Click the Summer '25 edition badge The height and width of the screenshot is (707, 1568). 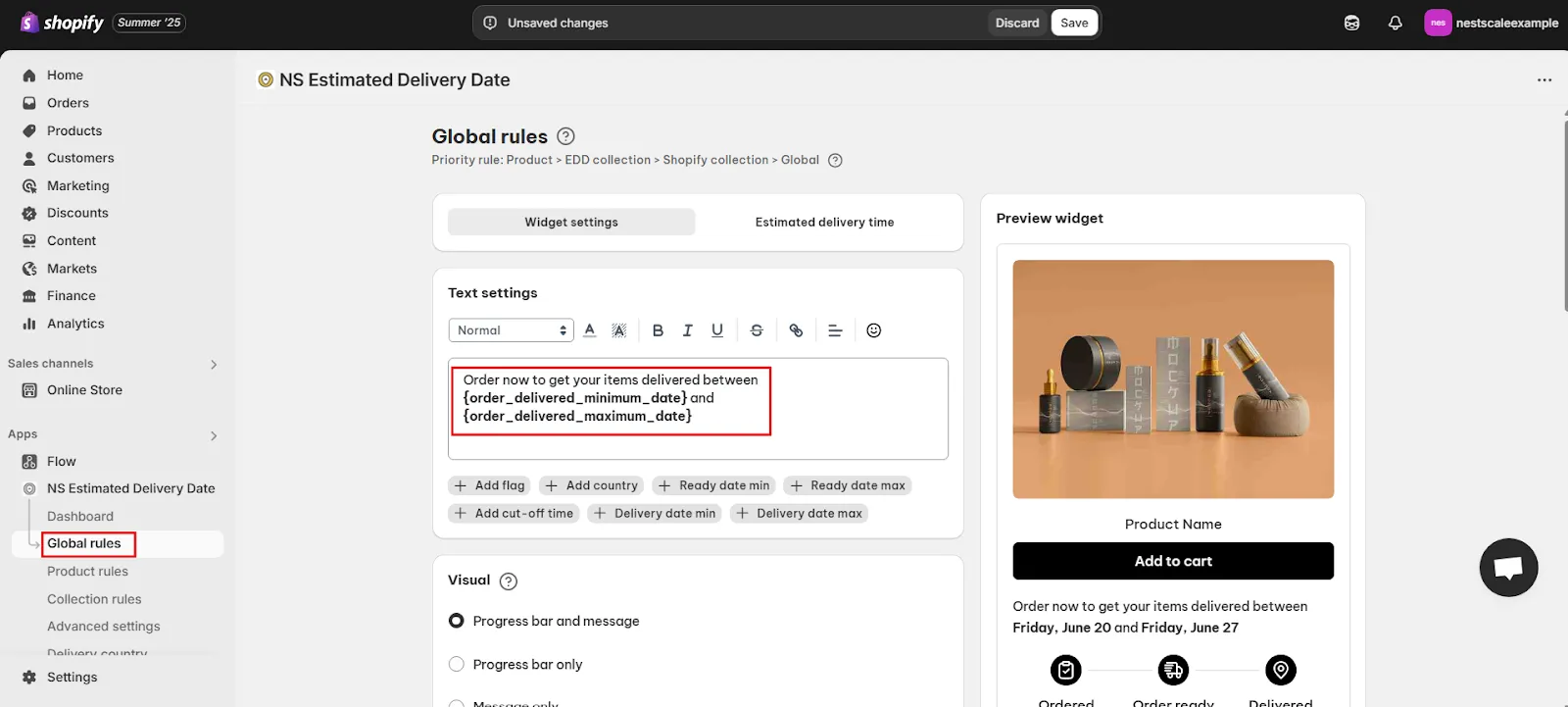point(149,23)
